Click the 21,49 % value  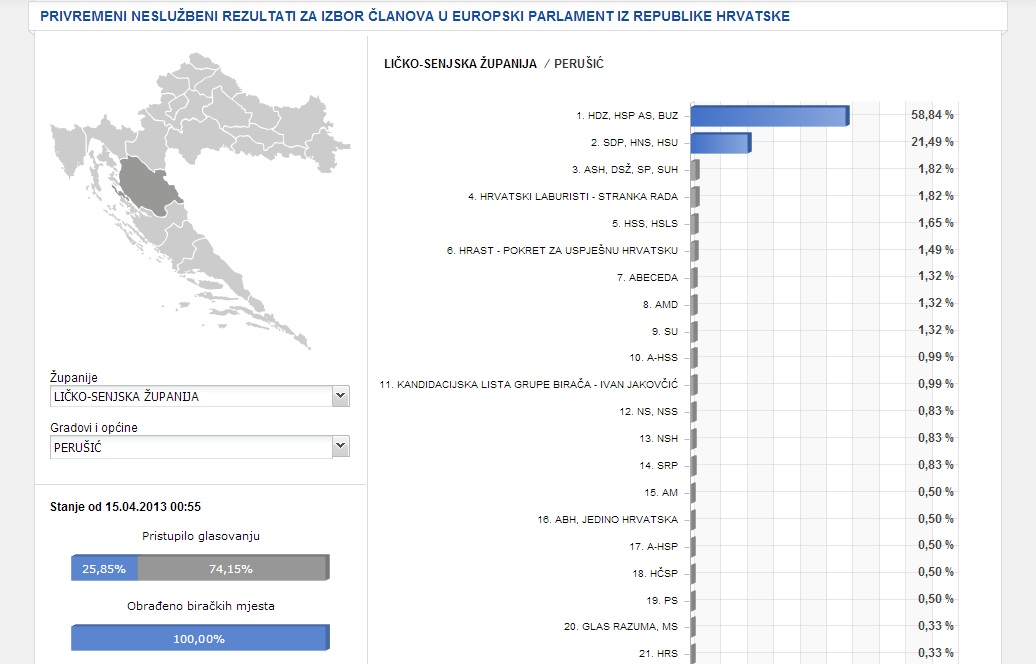pyautogui.click(x=932, y=142)
